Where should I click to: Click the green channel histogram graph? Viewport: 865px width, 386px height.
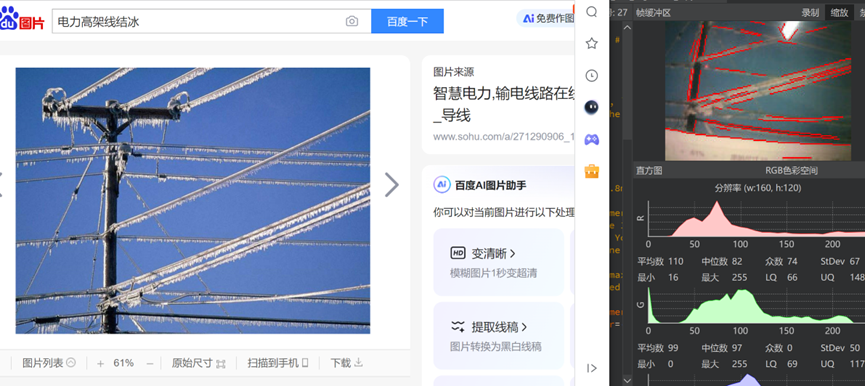coord(756,306)
